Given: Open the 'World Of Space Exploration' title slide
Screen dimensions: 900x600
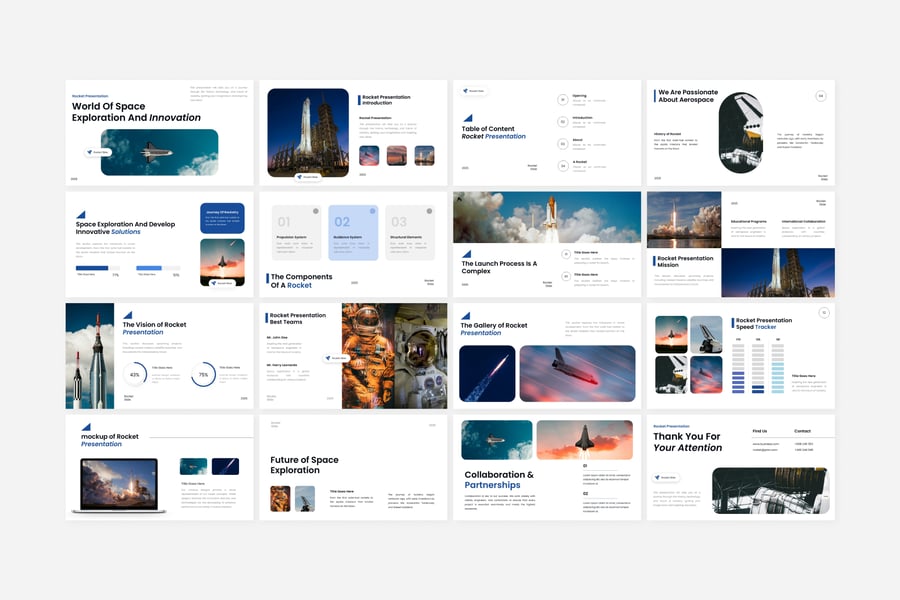Looking at the screenshot, I should click(x=160, y=132).
